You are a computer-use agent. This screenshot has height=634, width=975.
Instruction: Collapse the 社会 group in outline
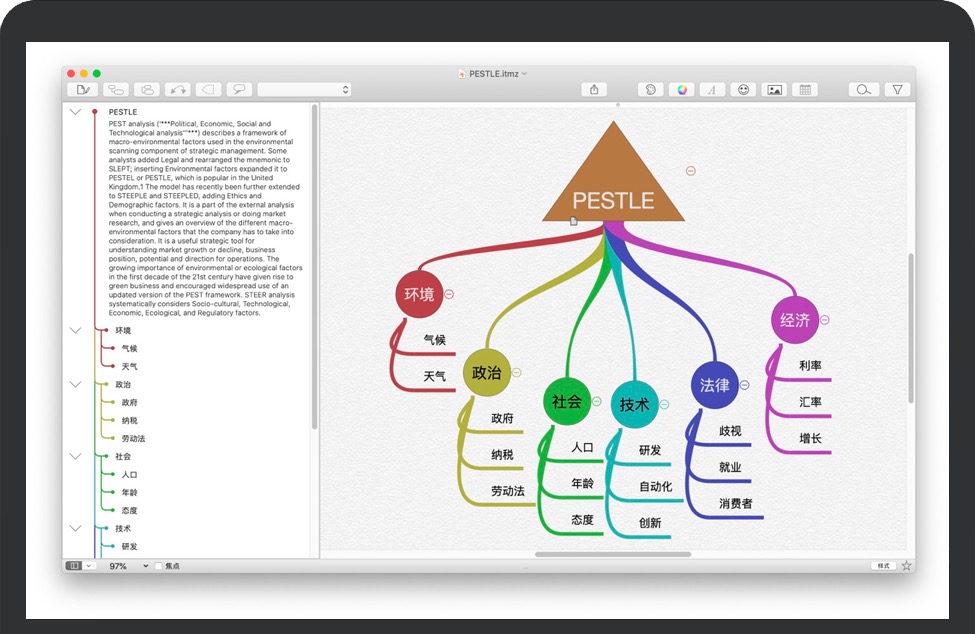tap(76, 456)
